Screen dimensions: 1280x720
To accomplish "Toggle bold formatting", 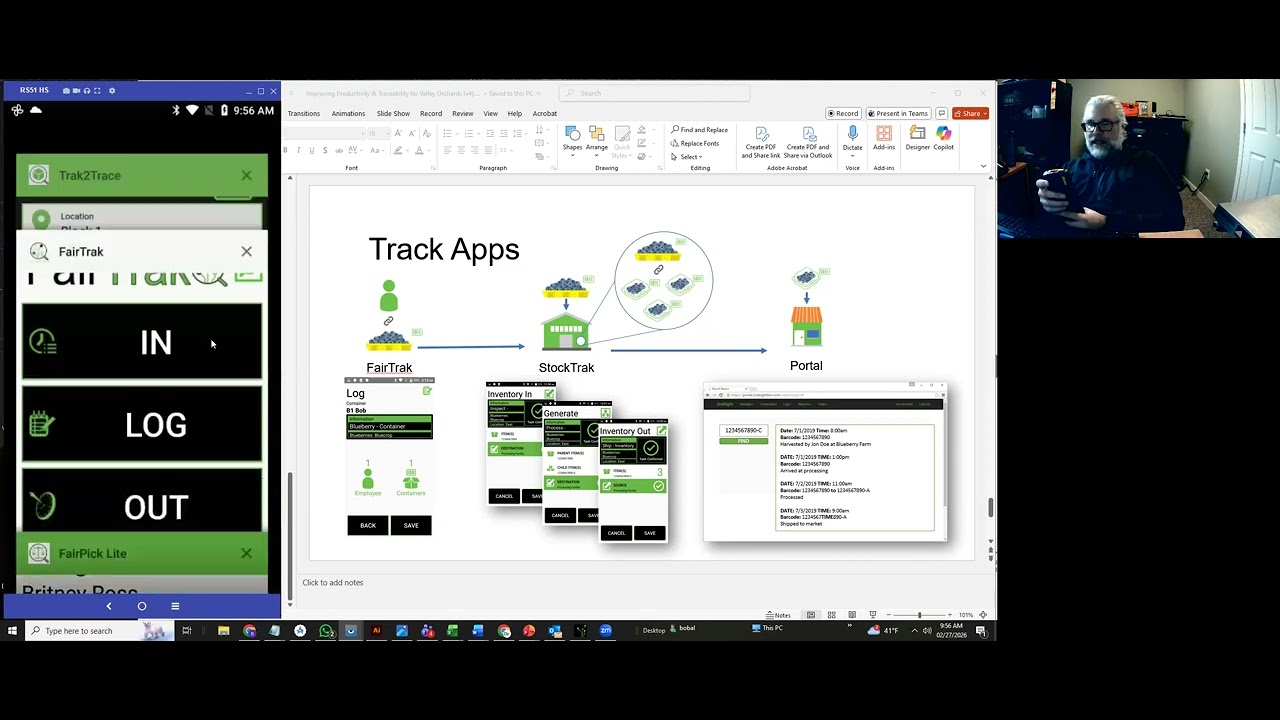I will click(285, 150).
